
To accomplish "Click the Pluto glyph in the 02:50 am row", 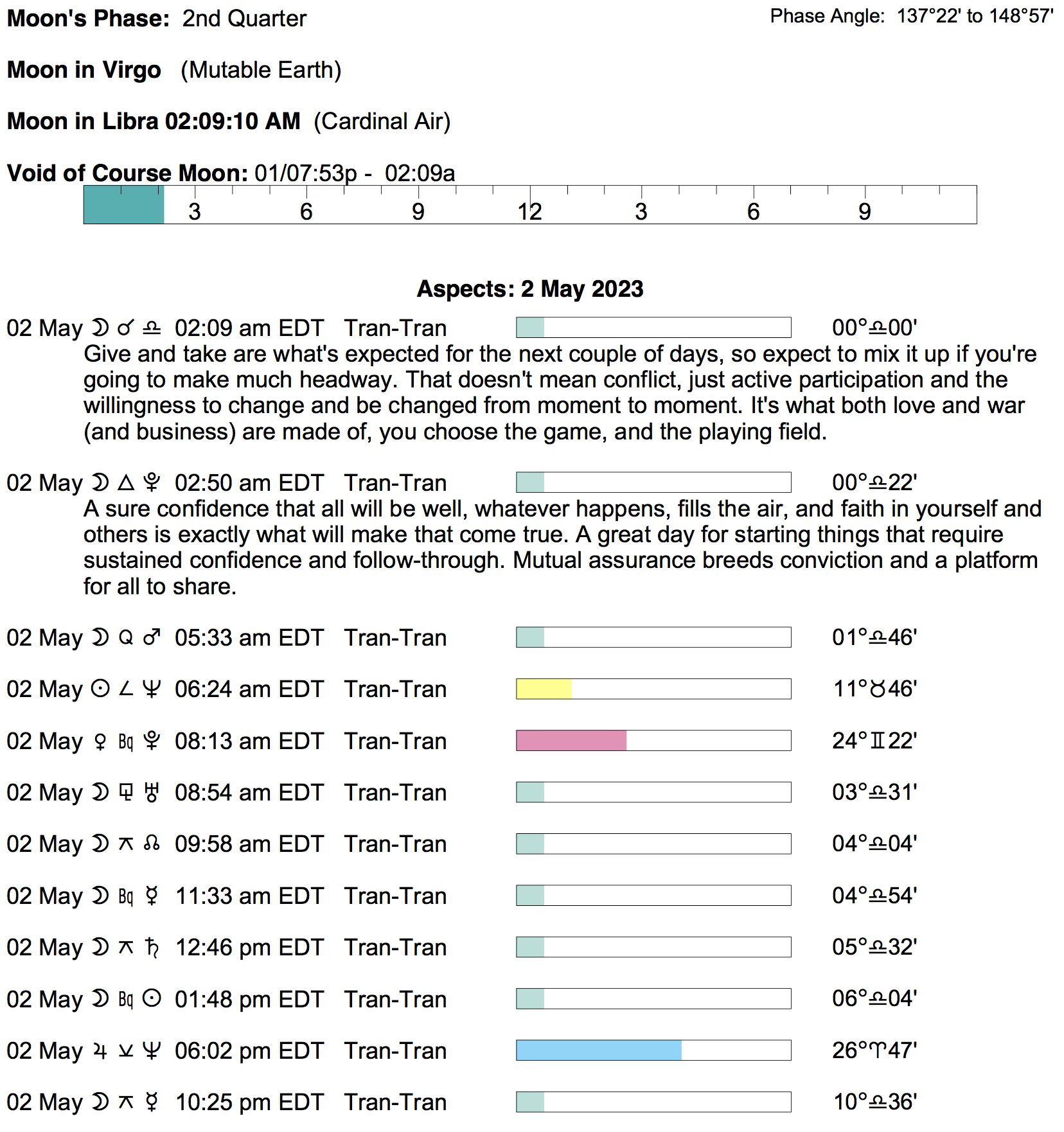I will coord(152,482).
